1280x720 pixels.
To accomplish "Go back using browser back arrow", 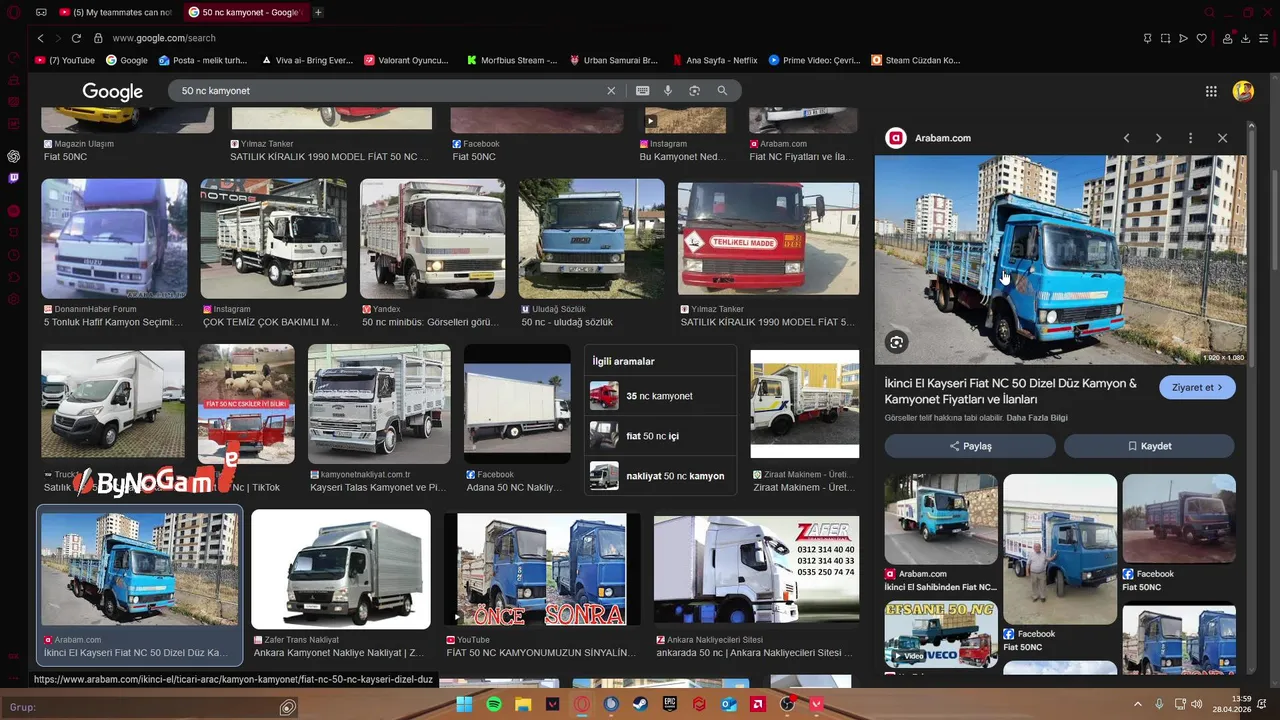I will (x=40, y=38).
